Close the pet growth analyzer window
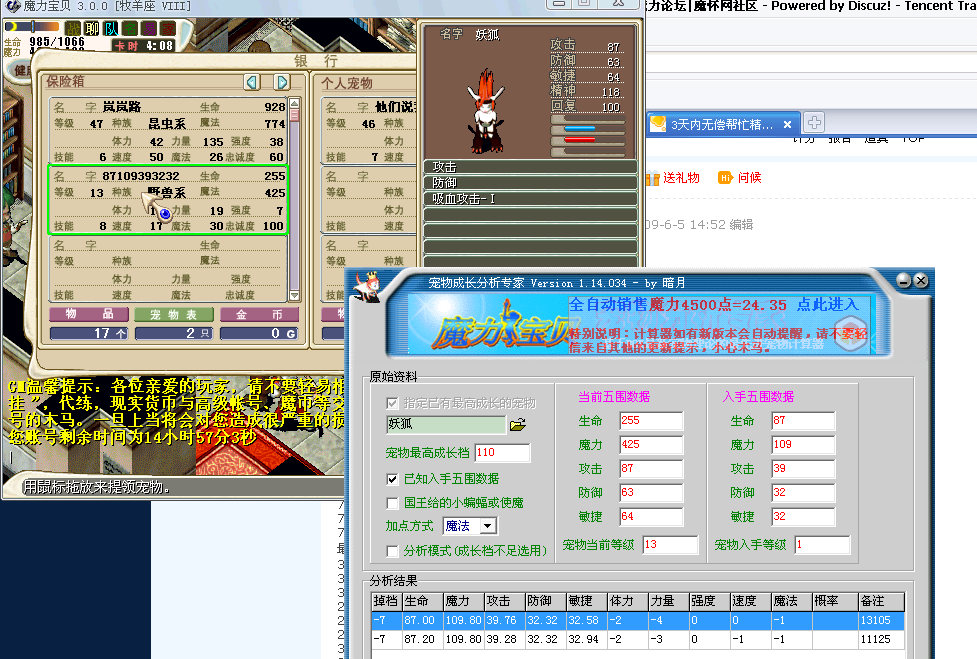 coord(920,281)
